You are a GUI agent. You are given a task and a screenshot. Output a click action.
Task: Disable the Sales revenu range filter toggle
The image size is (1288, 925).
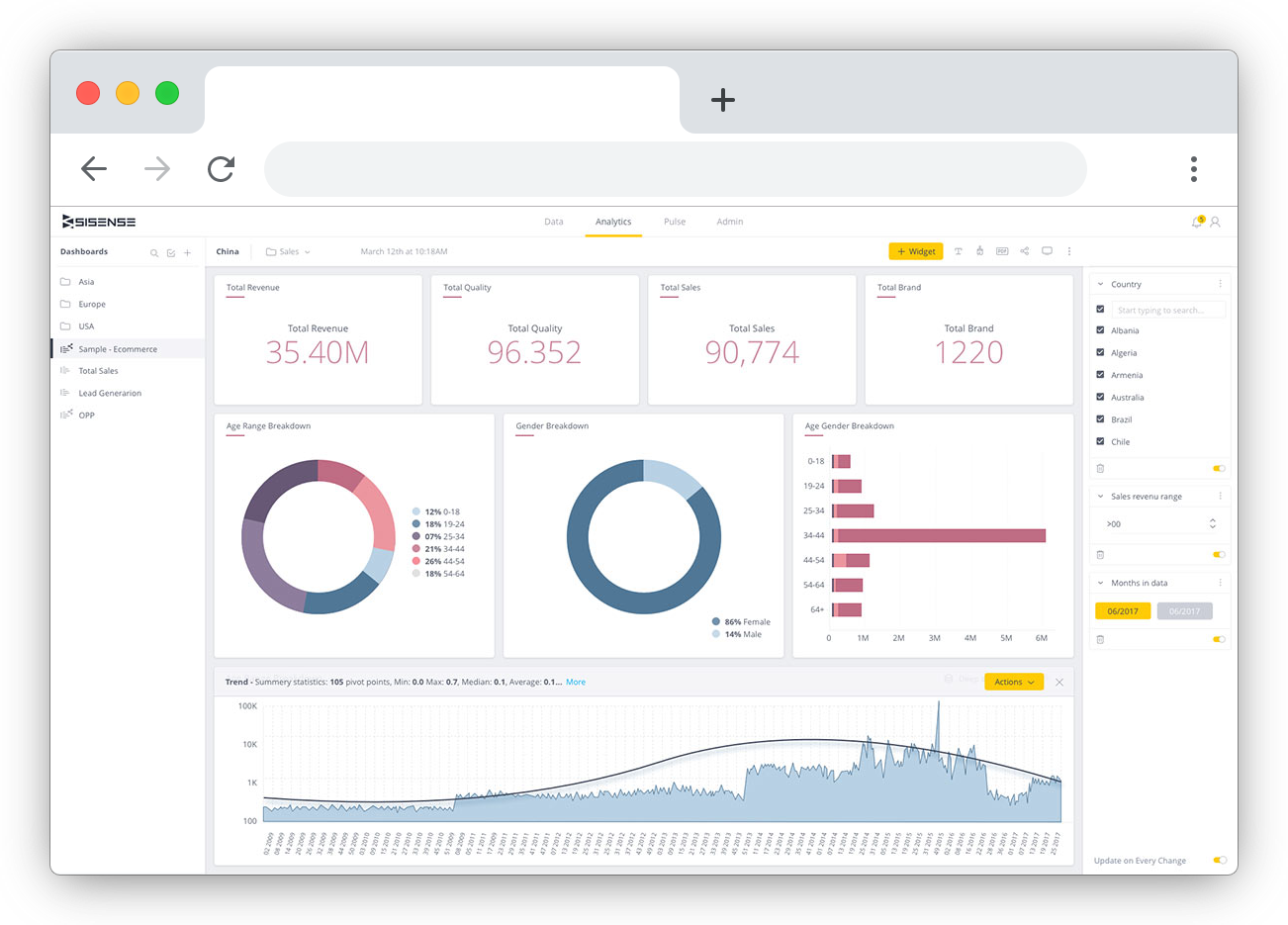(1220, 554)
